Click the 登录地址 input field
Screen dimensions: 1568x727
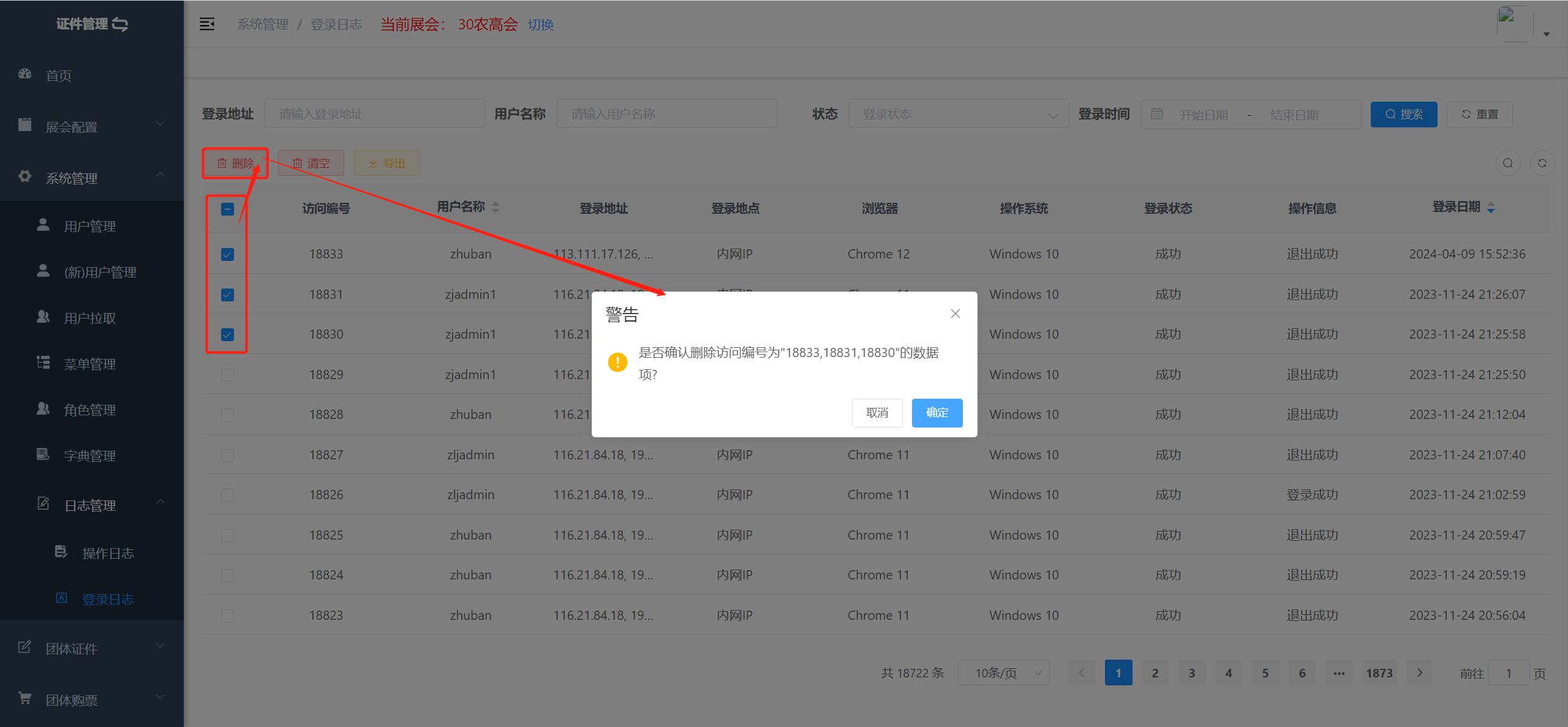374,114
